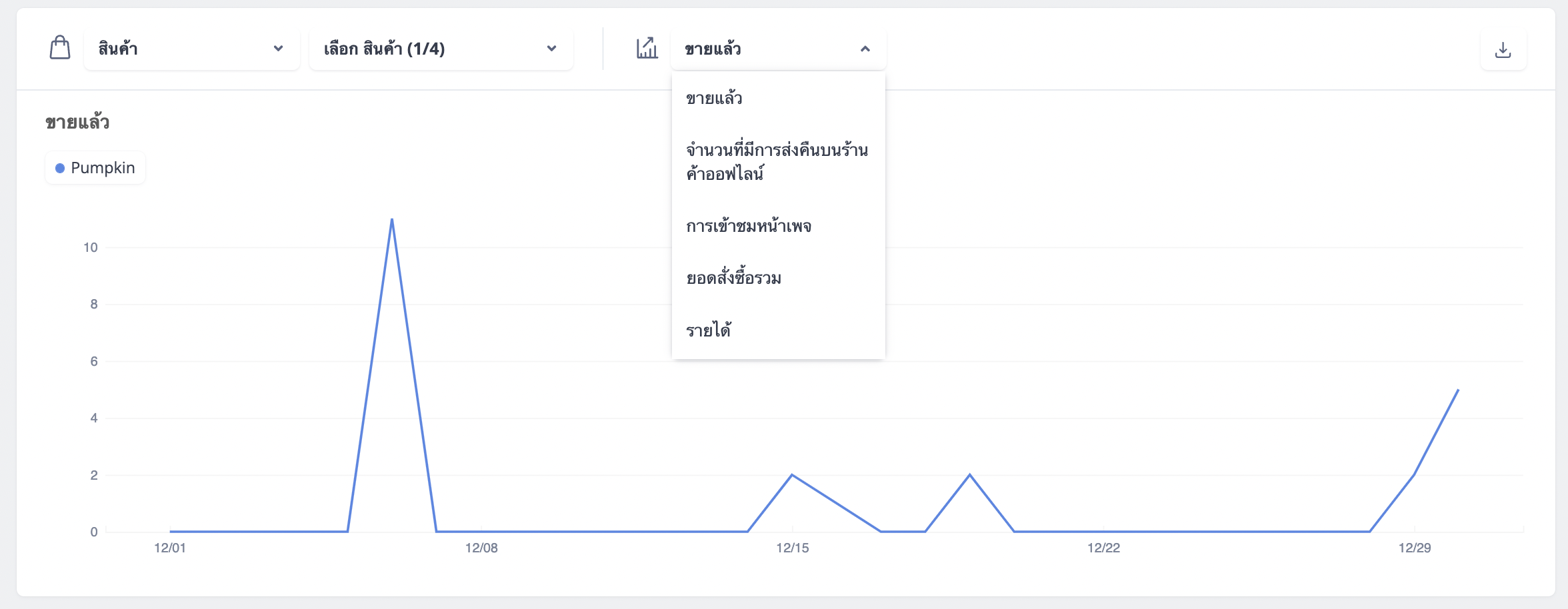
Task: Toggle the Pumpkin legend series
Action: tap(95, 168)
